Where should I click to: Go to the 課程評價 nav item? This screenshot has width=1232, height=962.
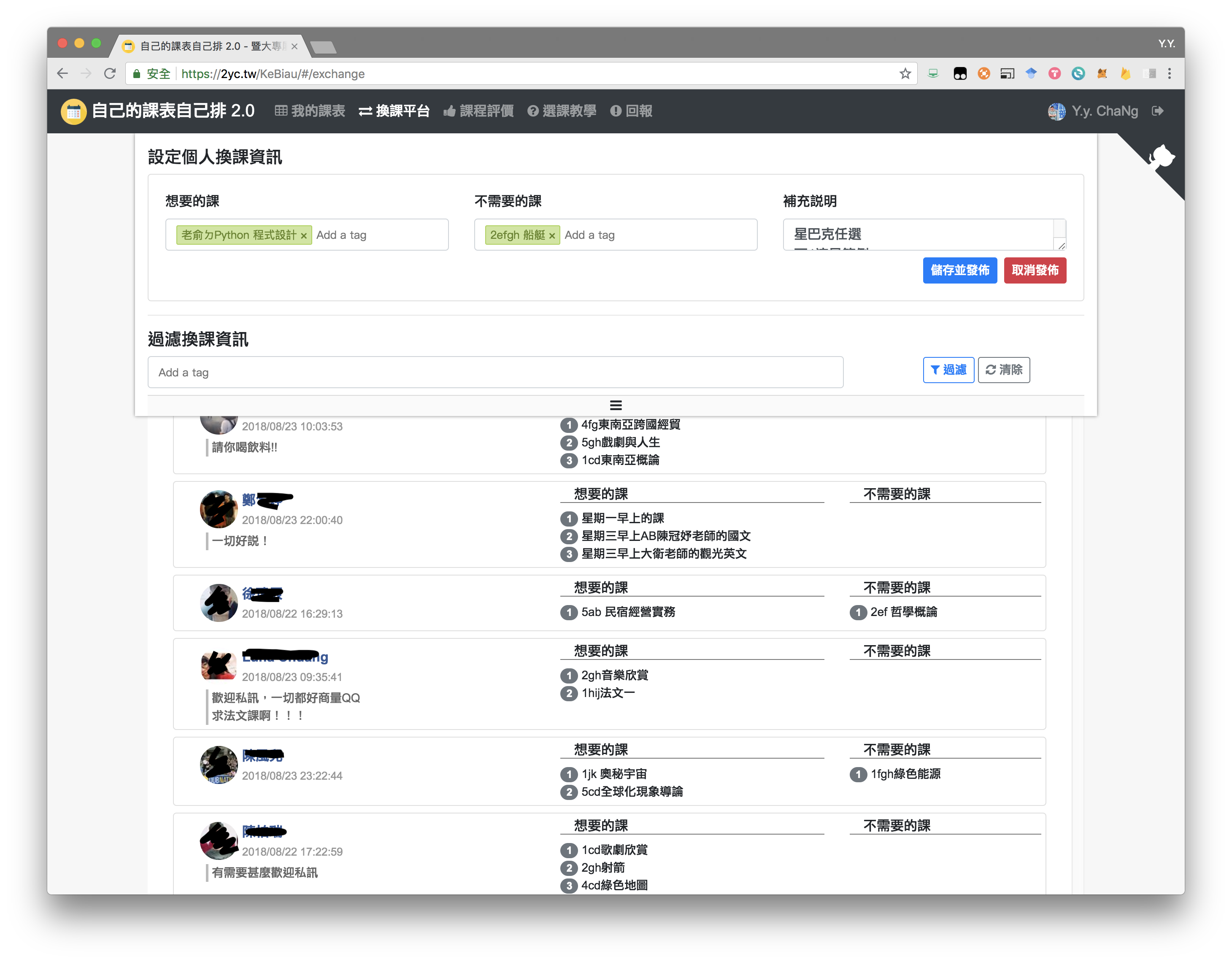pos(478,111)
